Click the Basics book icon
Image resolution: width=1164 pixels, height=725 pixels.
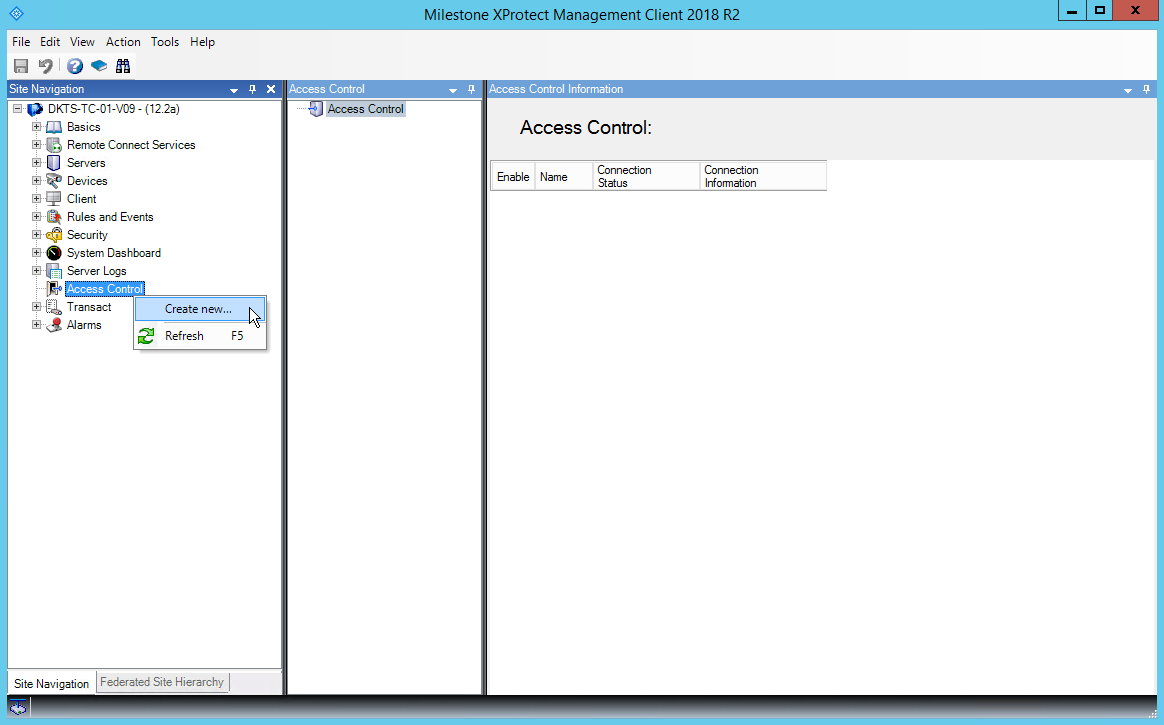click(53, 127)
